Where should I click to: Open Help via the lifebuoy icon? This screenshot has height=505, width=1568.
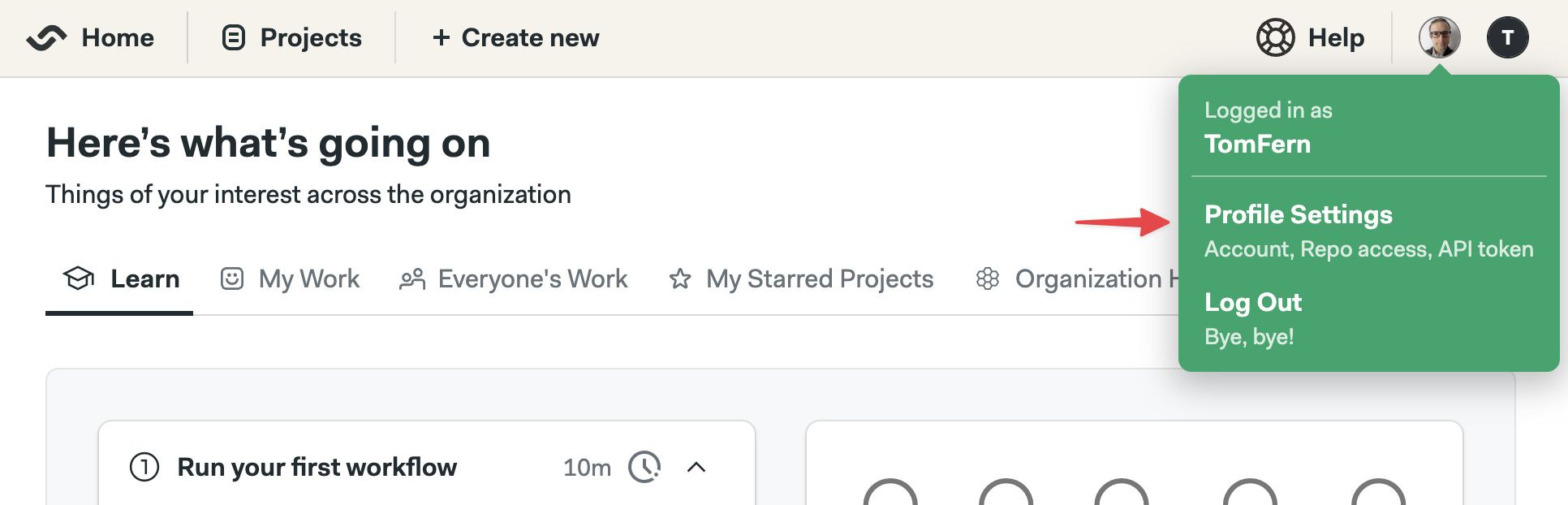[x=1276, y=38]
